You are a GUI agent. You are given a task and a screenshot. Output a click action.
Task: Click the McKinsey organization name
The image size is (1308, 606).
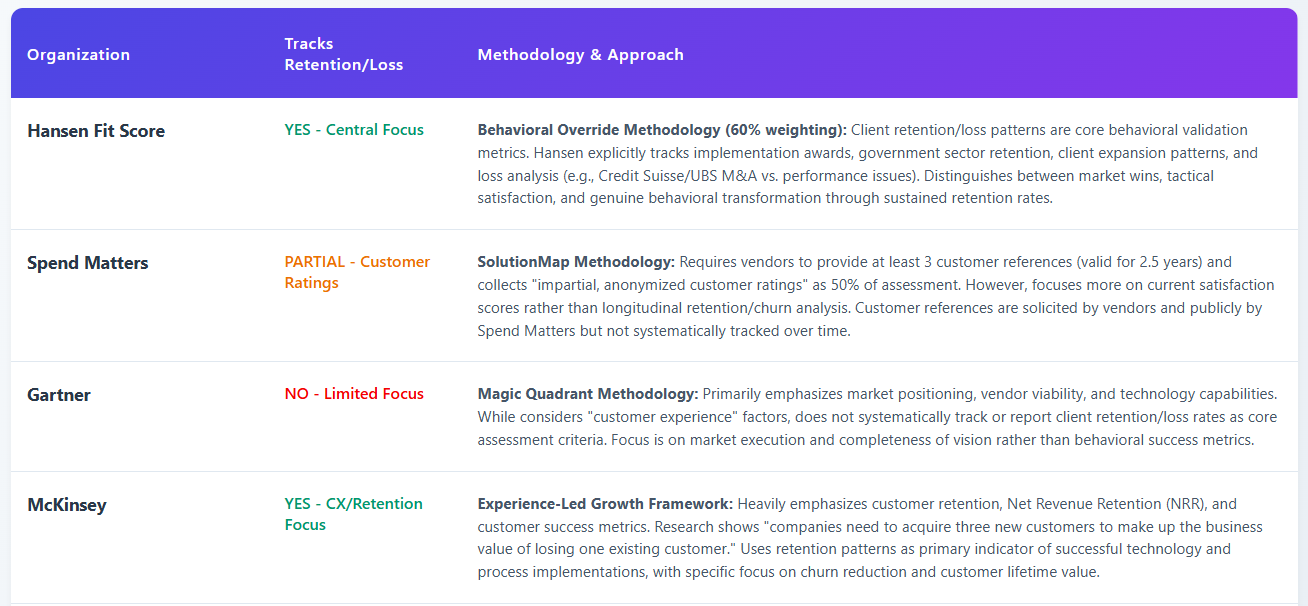(x=66, y=505)
